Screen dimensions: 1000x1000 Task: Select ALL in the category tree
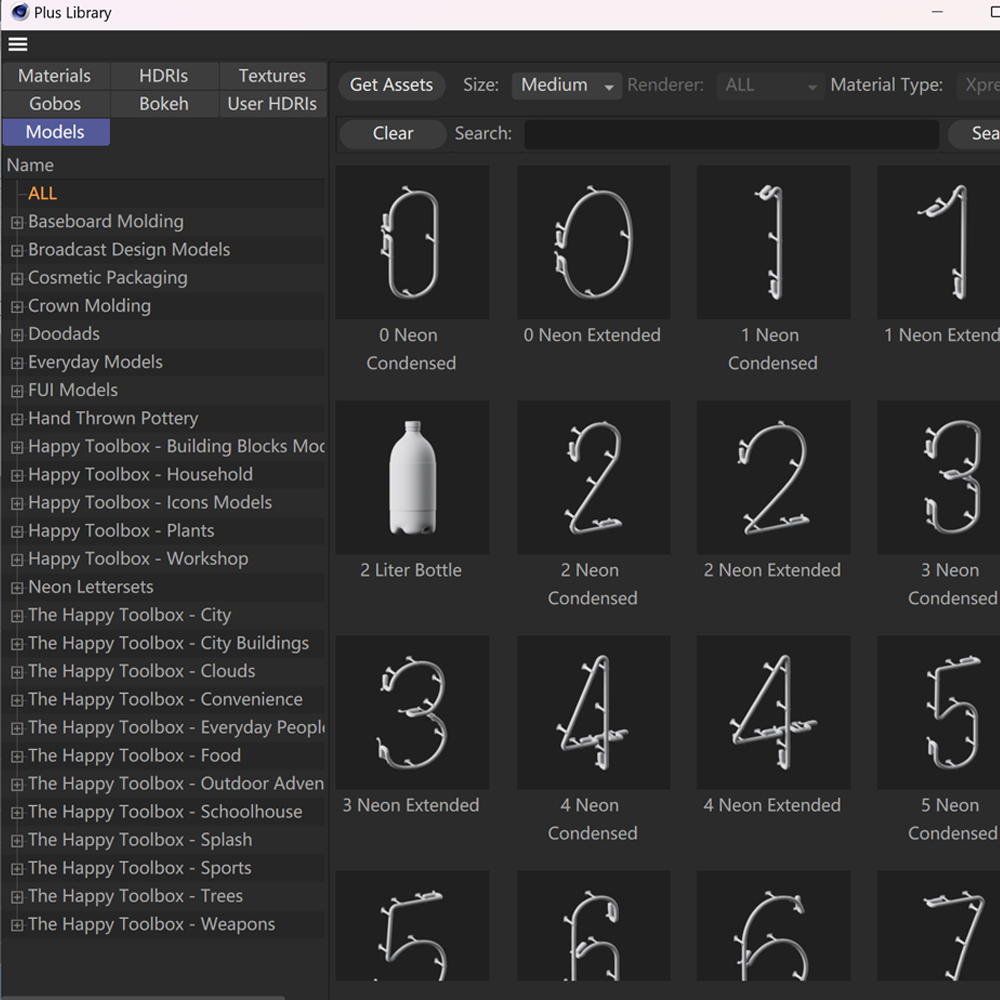pyautogui.click(x=43, y=194)
